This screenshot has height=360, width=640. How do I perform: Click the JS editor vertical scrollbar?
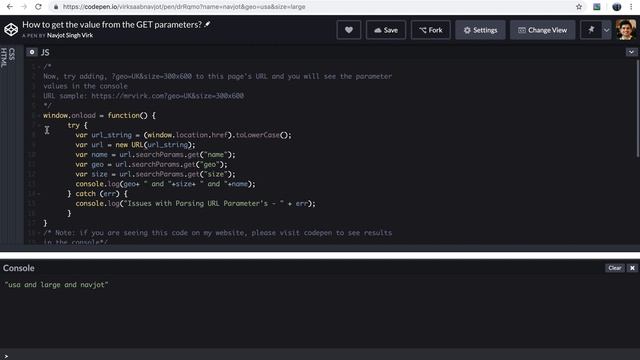coord(637,108)
